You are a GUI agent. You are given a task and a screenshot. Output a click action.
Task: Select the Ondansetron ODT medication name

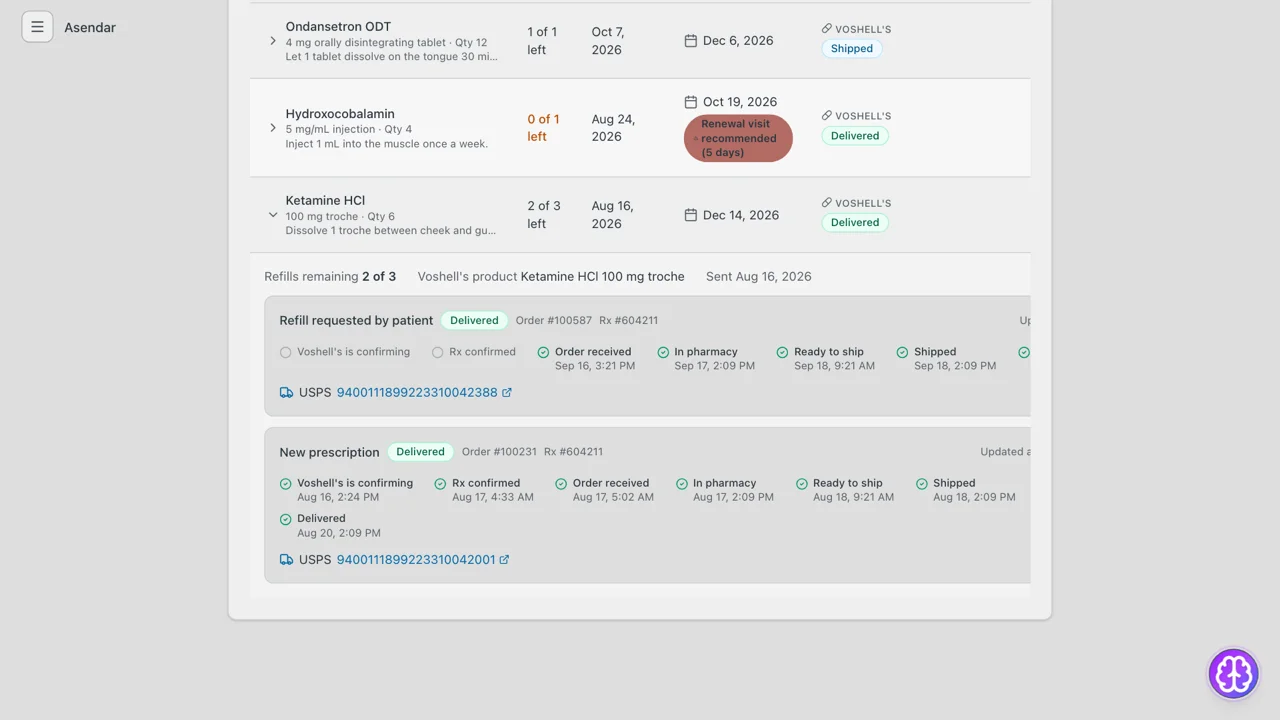click(x=338, y=27)
